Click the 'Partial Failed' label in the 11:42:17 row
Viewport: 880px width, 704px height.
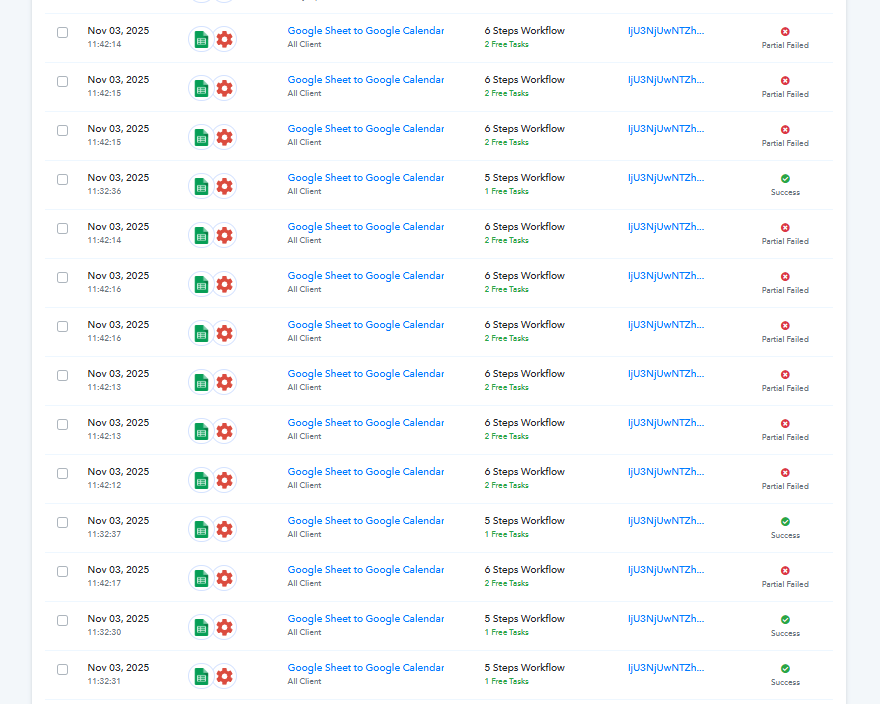785,584
